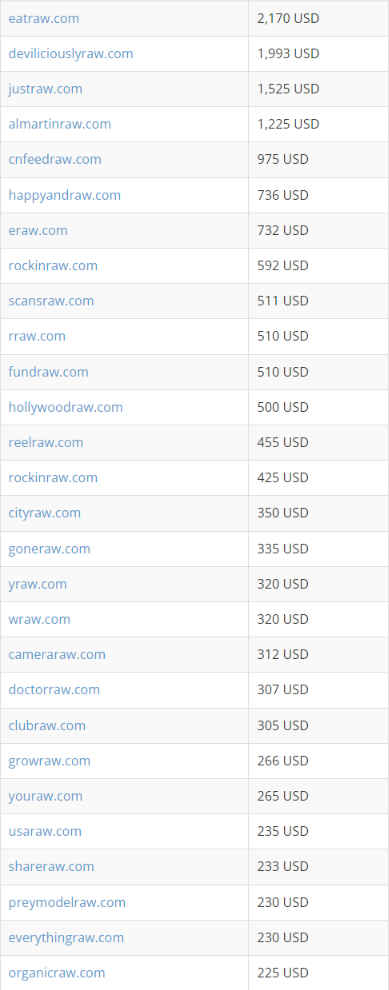
Task: Open the growraw.com link
Action: [49, 761]
